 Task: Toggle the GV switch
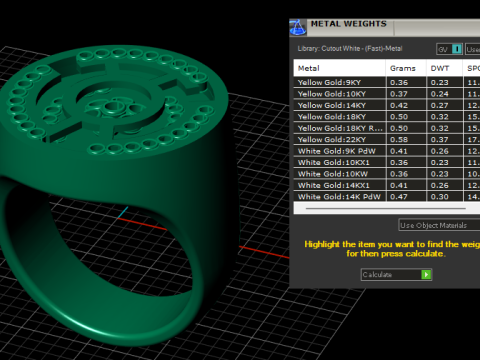(x=449, y=49)
